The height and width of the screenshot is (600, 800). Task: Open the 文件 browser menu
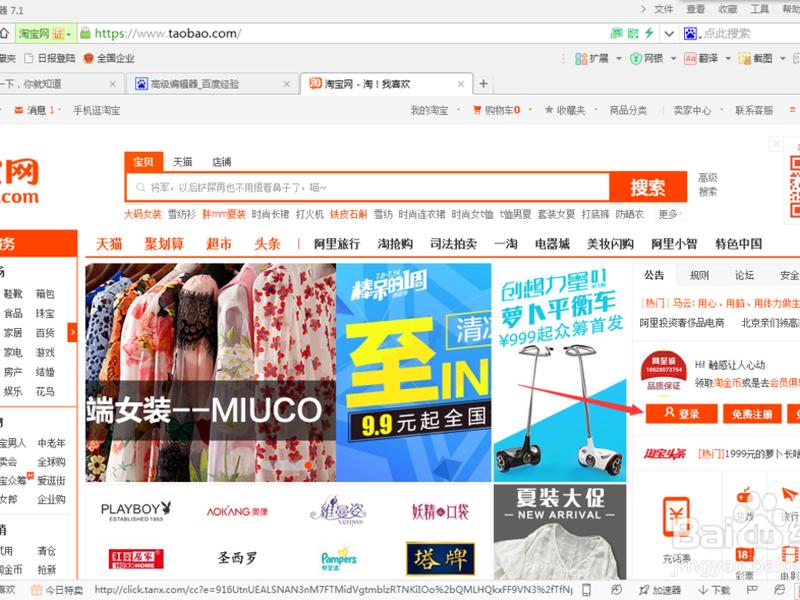(x=663, y=9)
